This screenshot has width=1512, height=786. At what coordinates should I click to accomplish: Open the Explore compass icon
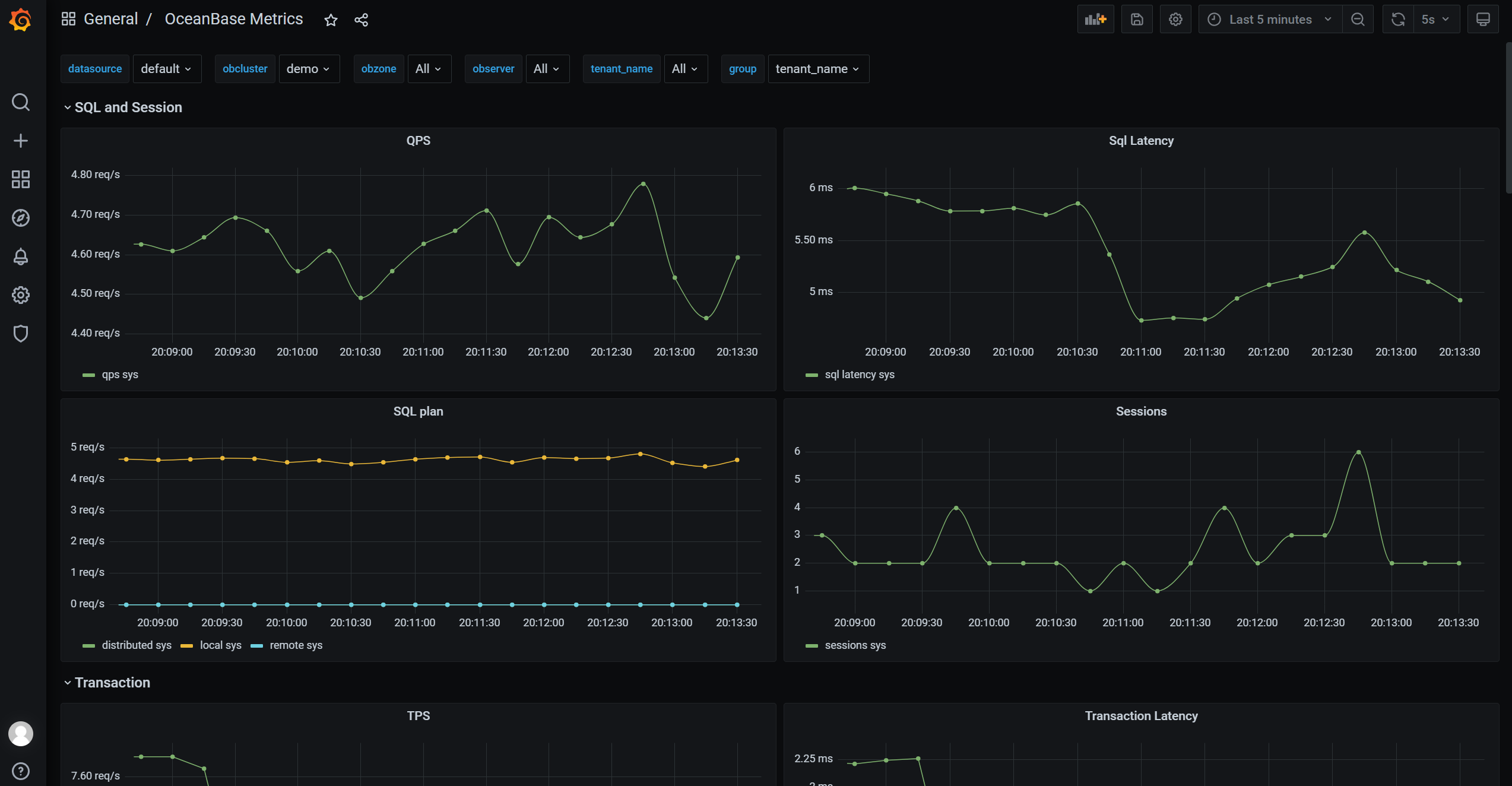point(21,218)
